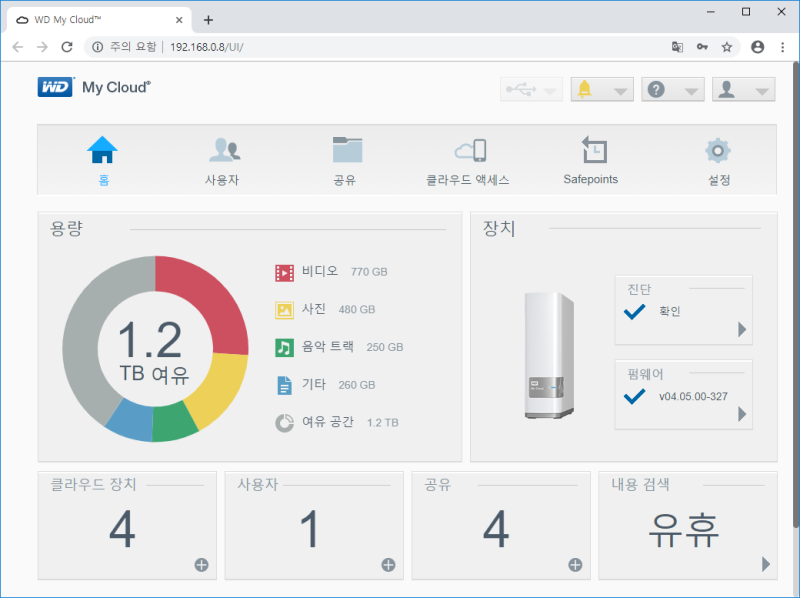Screen dimensions: 800x598
Task: Close the WD My Cloud browser tab
Action: click(179, 20)
